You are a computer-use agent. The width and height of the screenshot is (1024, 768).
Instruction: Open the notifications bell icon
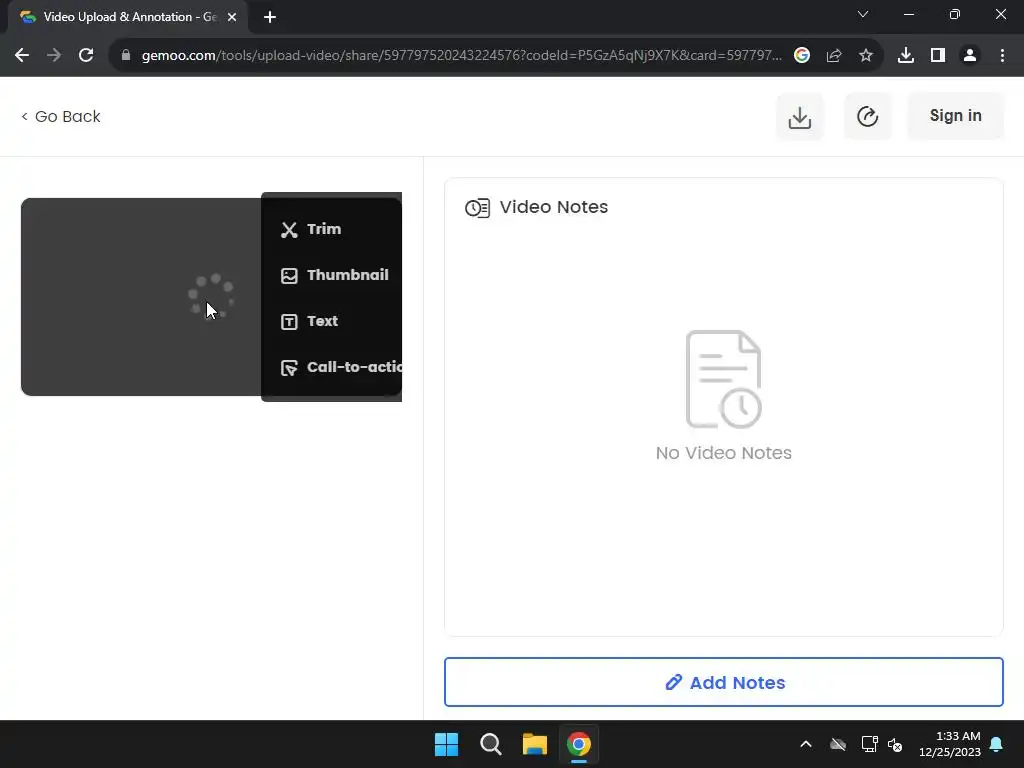click(x=997, y=744)
